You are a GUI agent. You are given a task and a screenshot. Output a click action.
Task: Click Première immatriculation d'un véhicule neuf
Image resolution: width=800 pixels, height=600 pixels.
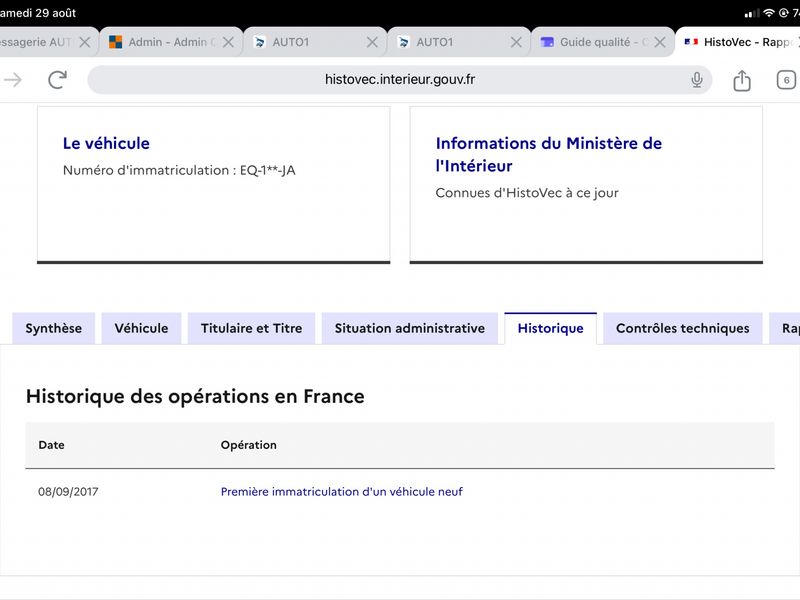click(342, 491)
